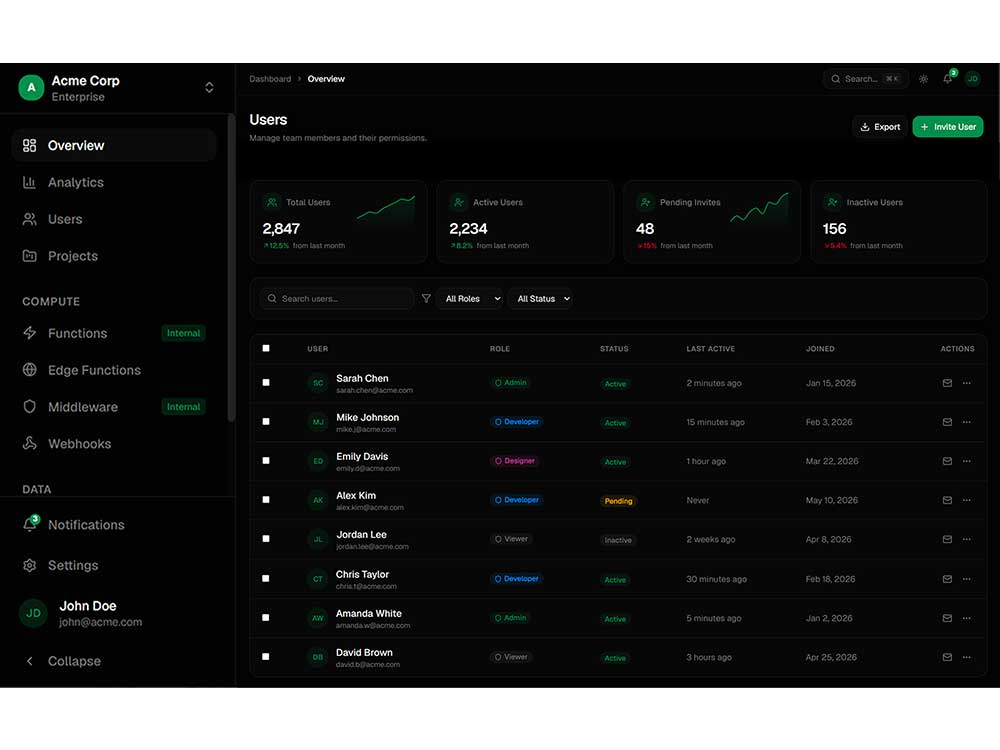The height and width of the screenshot is (750, 1000).
Task: Click the Last Active column header
Action: click(710, 349)
